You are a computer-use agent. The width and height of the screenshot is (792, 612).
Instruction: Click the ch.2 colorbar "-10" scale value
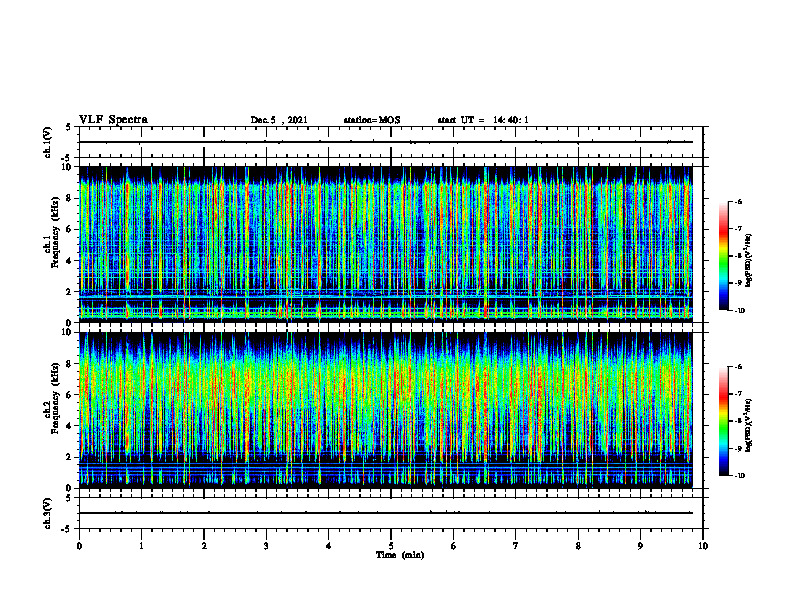point(739,476)
